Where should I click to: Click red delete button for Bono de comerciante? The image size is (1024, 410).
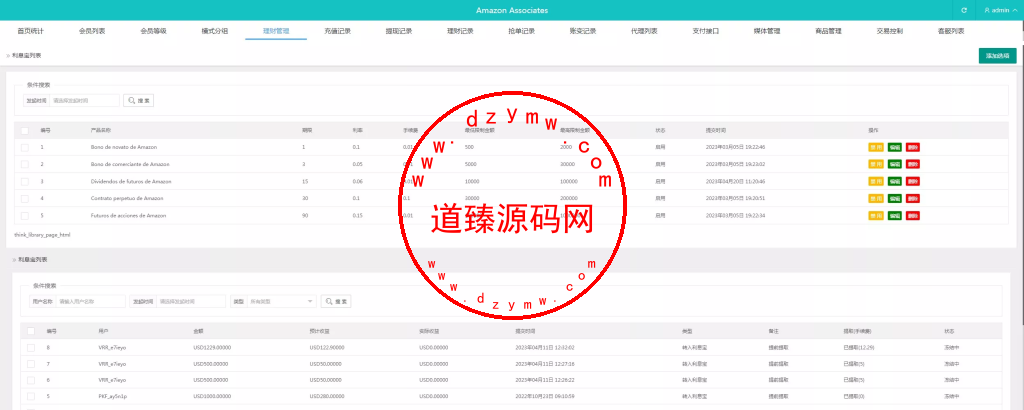(912, 165)
